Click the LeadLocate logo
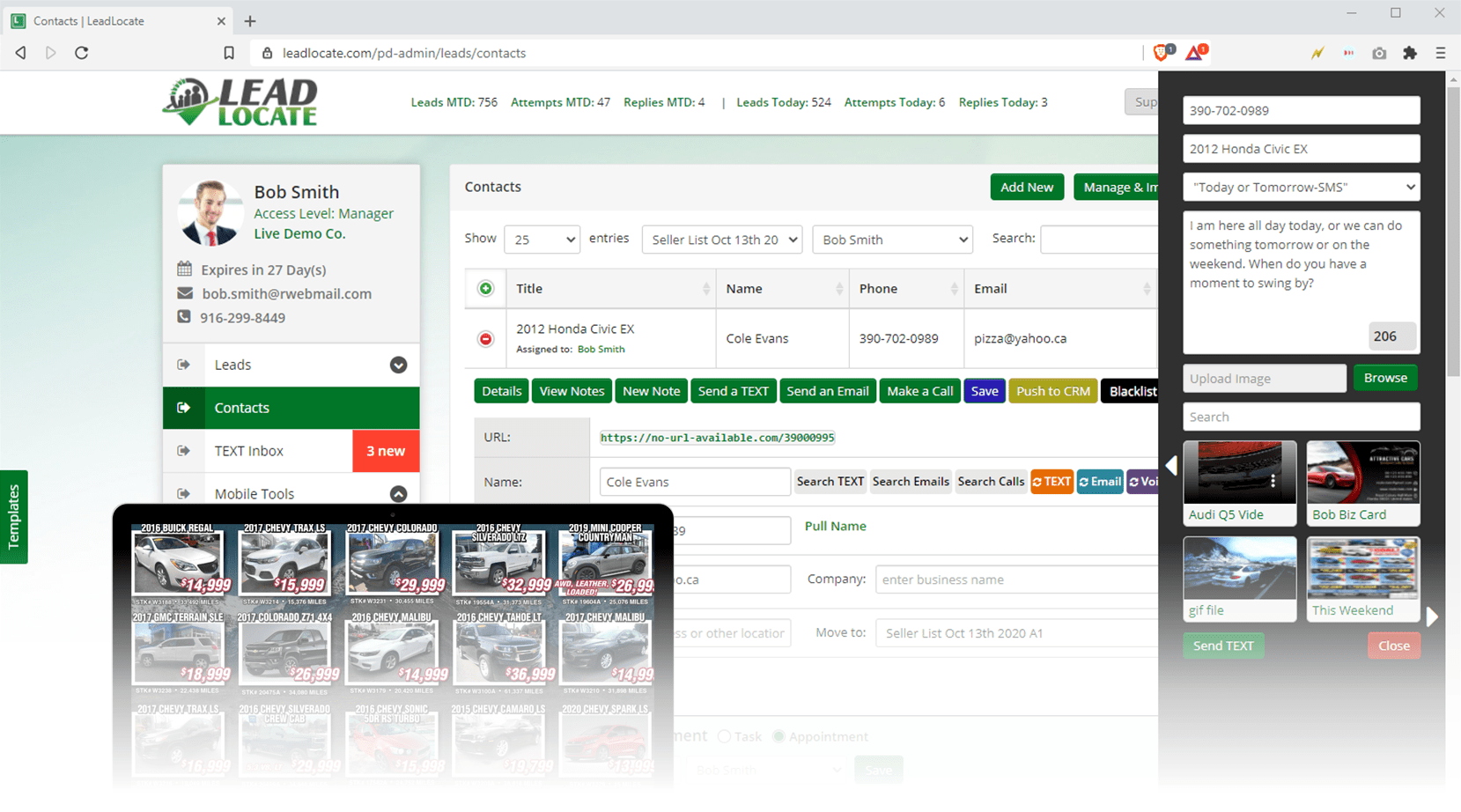Viewport: 1461px width, 812px height. tap(240, 102)
